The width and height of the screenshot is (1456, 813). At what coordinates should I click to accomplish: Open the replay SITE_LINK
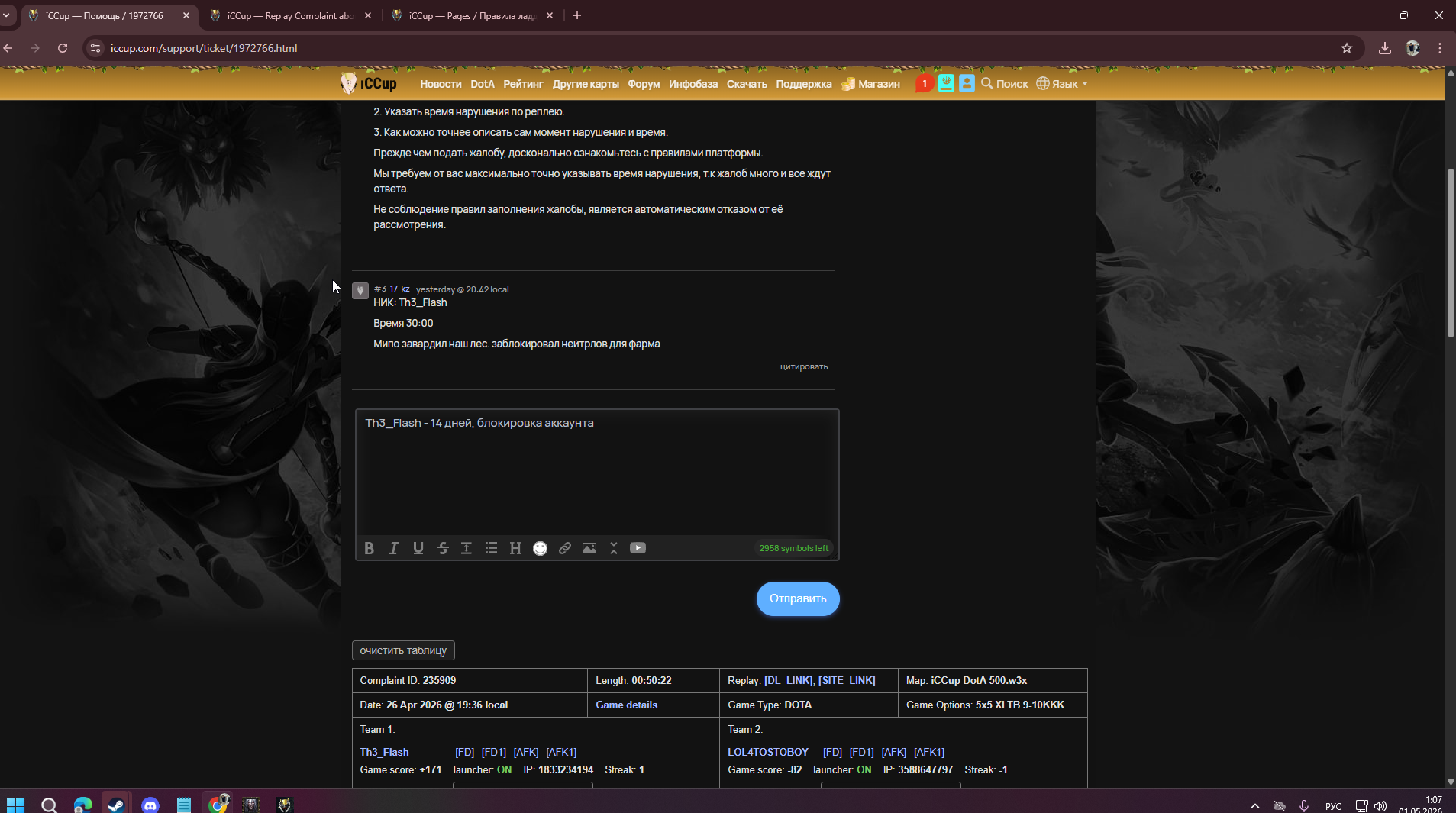click(847, 680)
